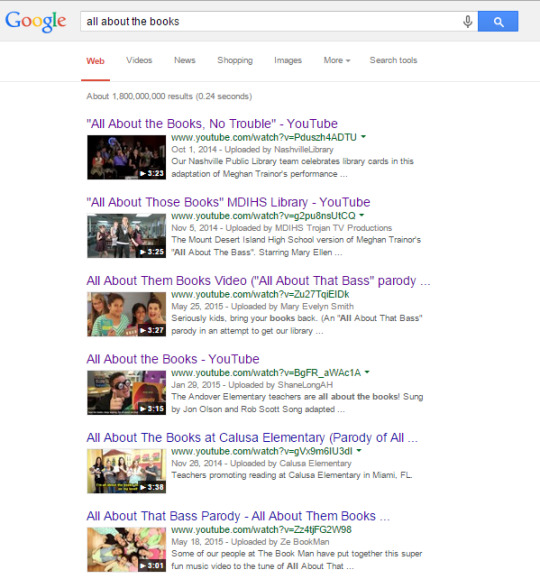
Task: Click 'Uploaded by Mary Evelyn Smith' text
Action: point(292,306)
